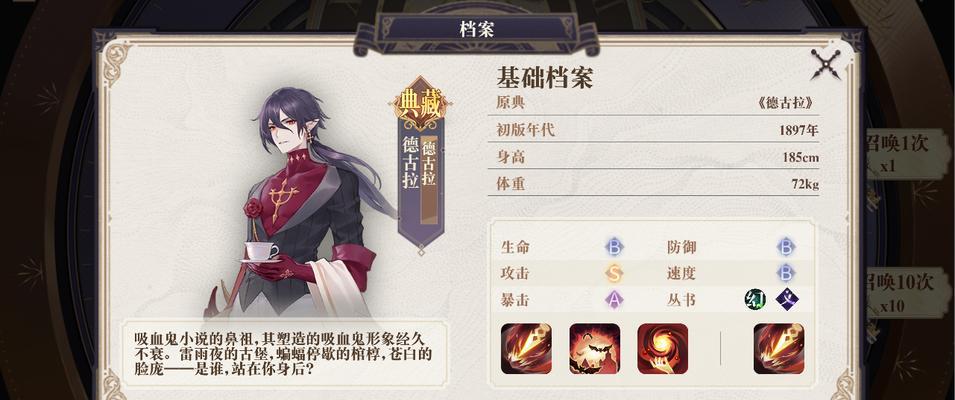Click the B rank badge beside 防御
The width and height of the screenshot is (955, 400).
click(x=786, y=247)
